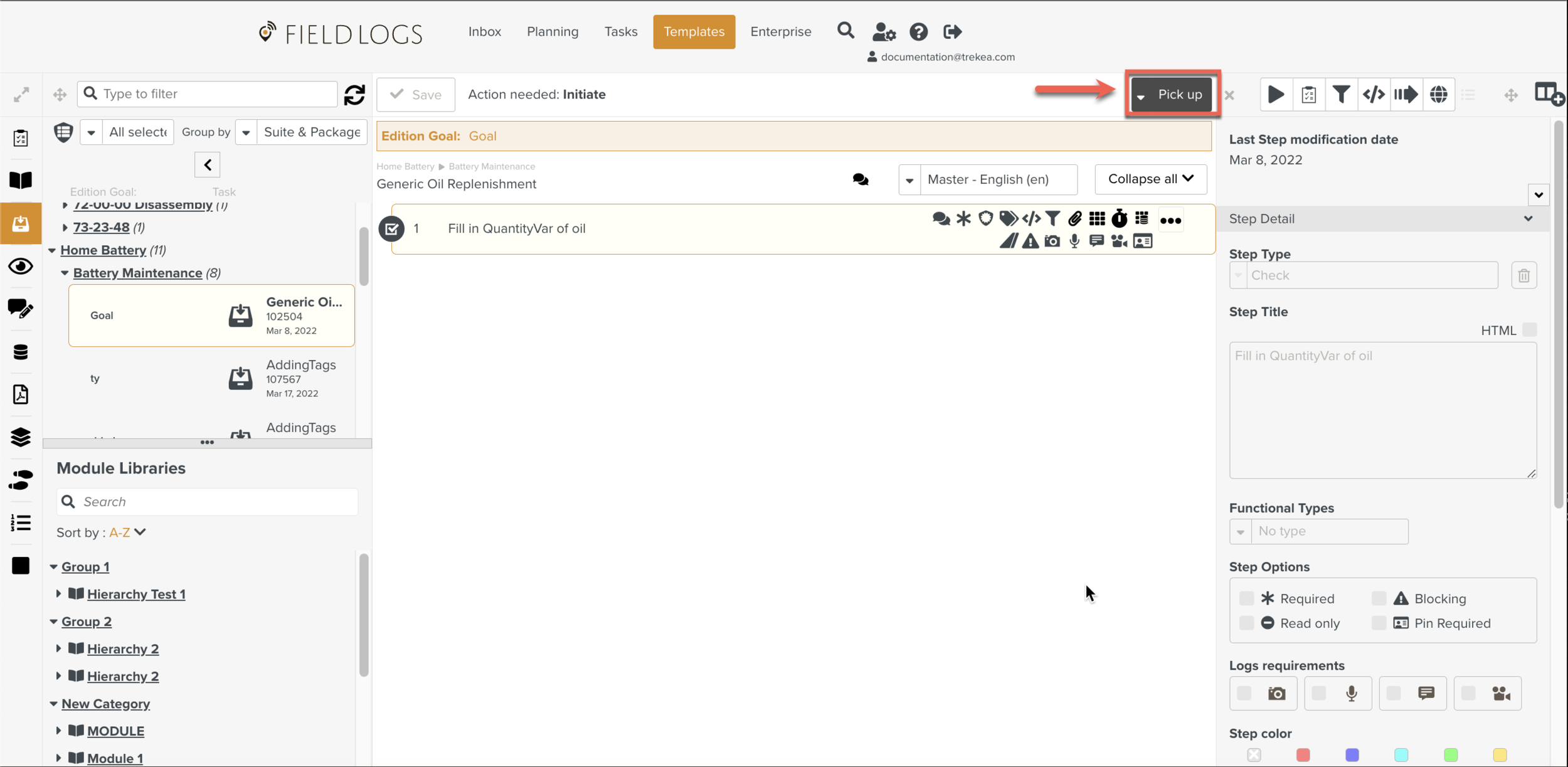1568x767 pixels.
Task: Check the Blocking step option
Action: [1379, 598]
